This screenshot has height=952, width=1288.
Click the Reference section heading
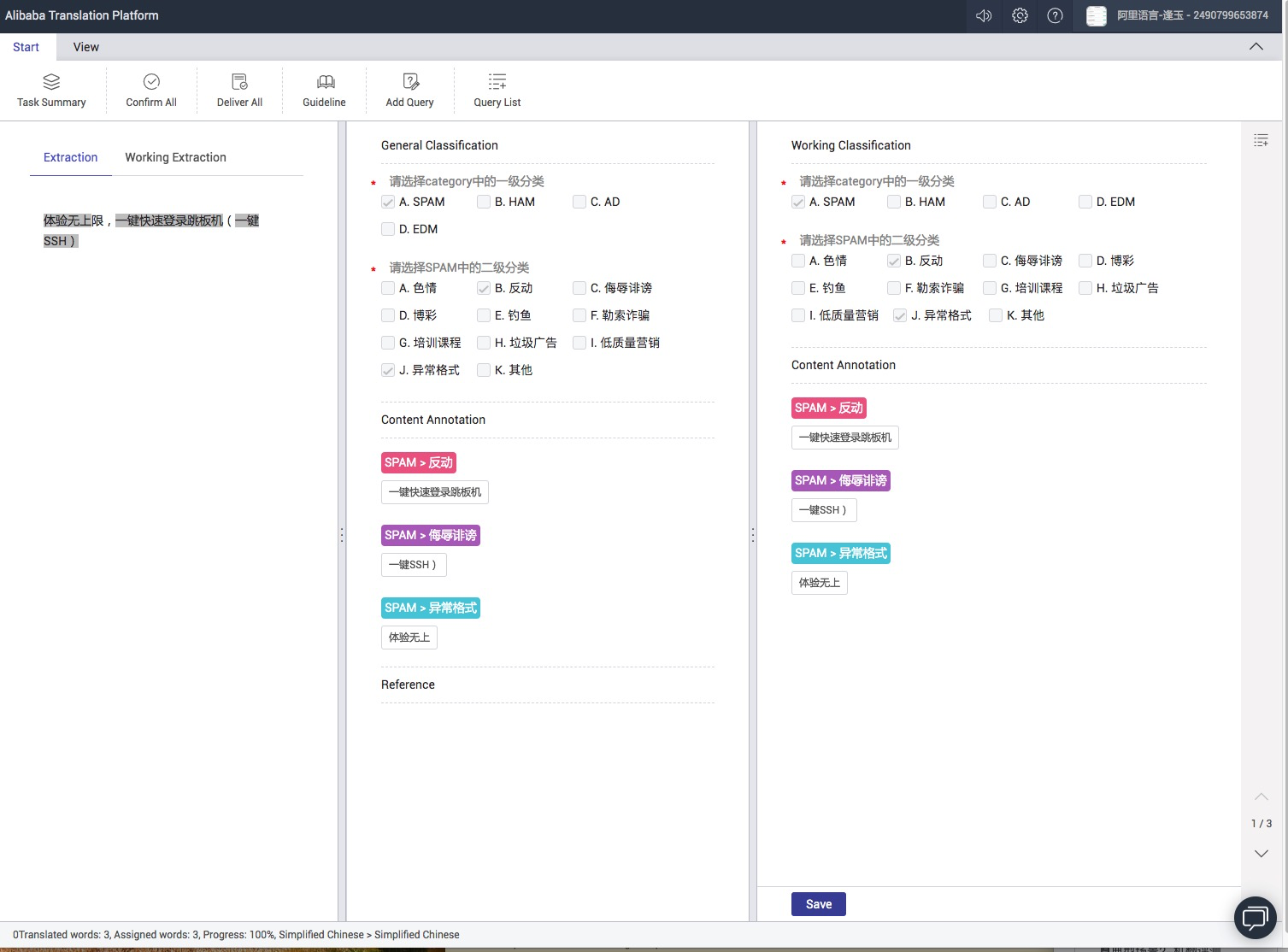point(408,685)
